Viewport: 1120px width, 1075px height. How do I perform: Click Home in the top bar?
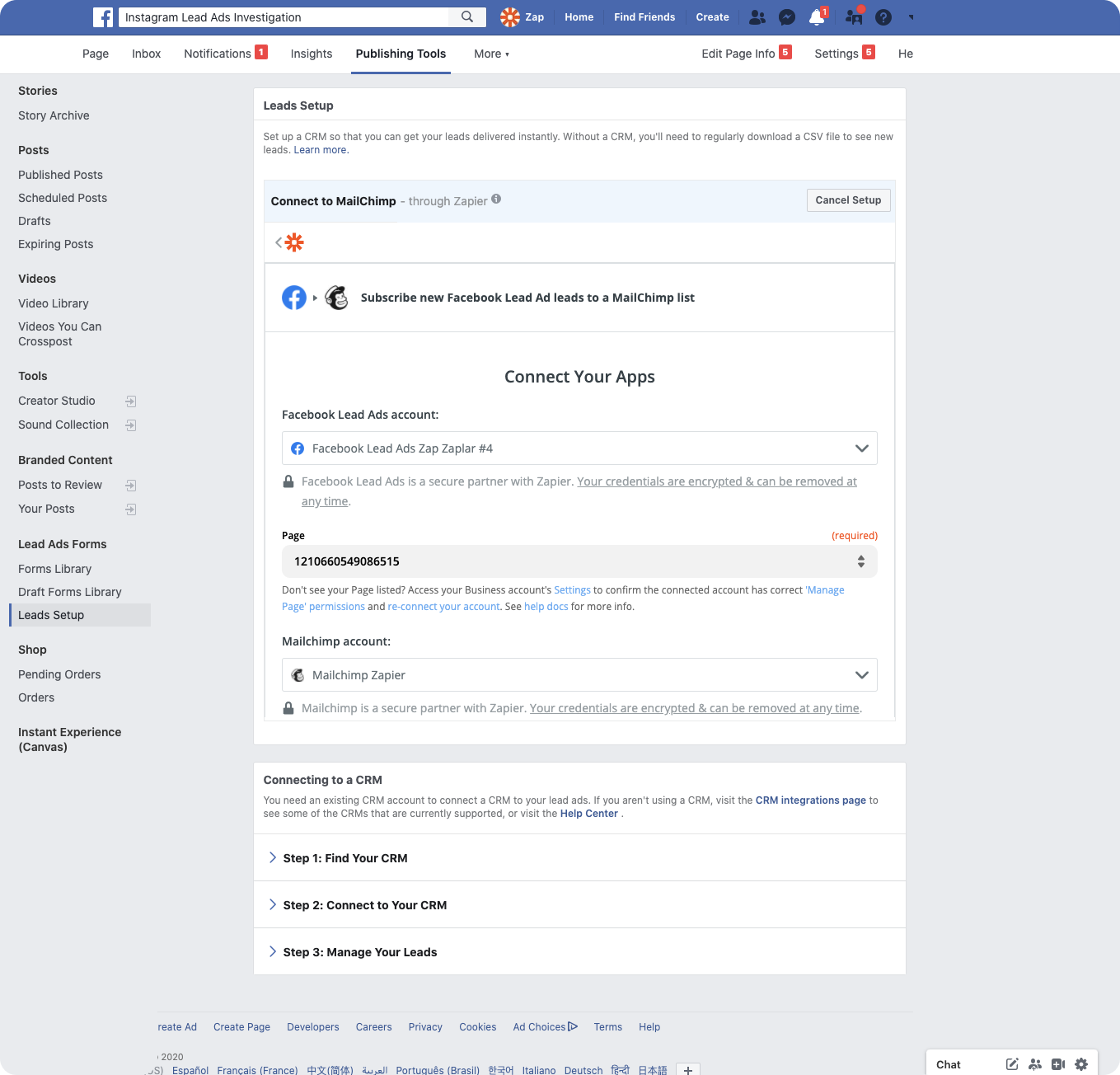tap(579, 17)
